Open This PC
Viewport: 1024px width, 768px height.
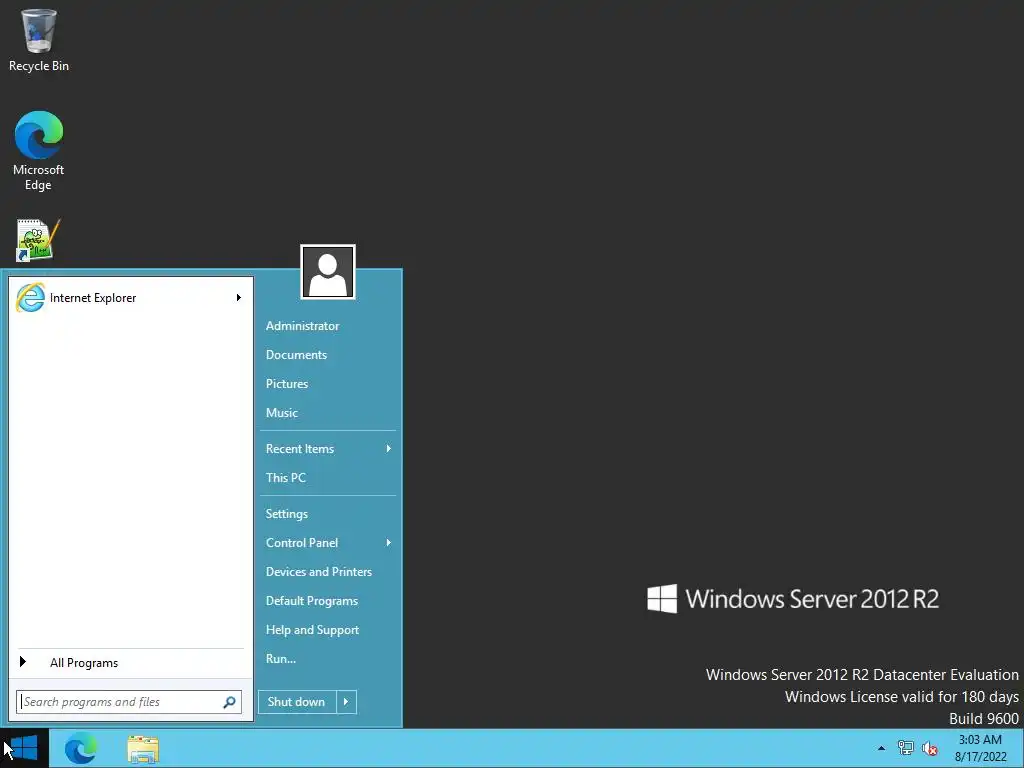(285, 477)
